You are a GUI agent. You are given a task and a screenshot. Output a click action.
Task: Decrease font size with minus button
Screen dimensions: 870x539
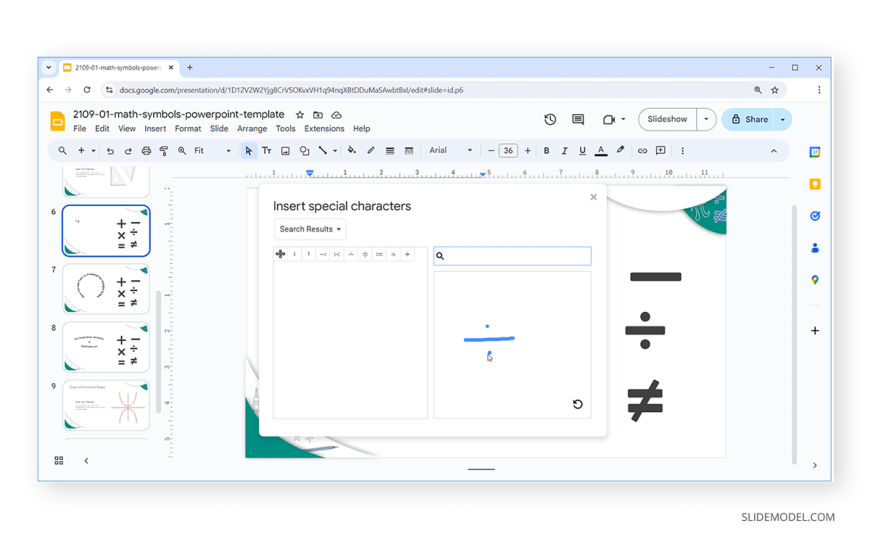click(490, 151)
